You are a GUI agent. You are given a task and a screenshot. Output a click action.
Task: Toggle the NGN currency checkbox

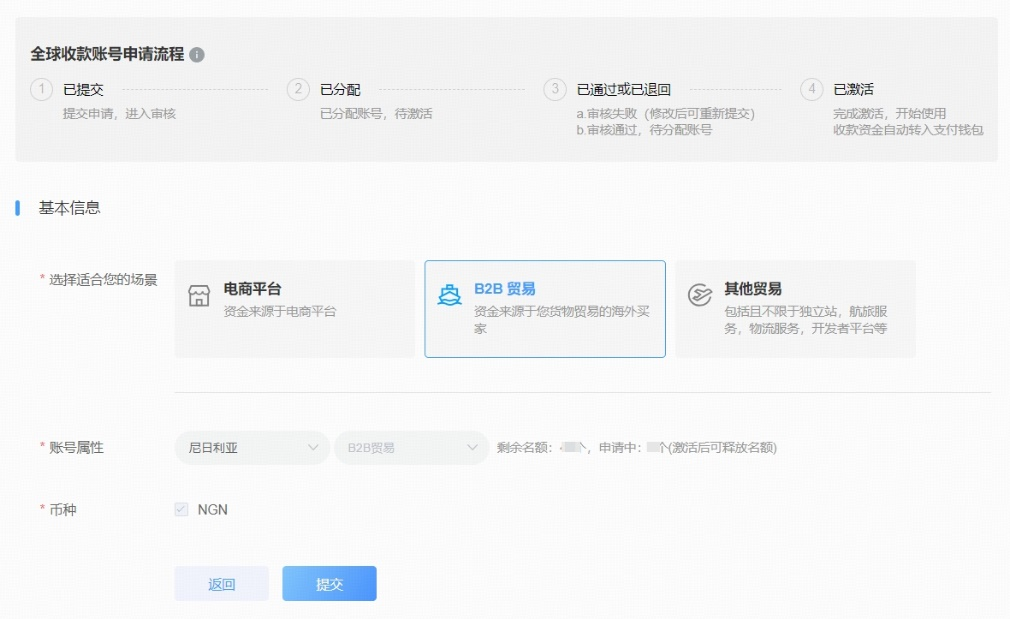[x=181, y=510]
